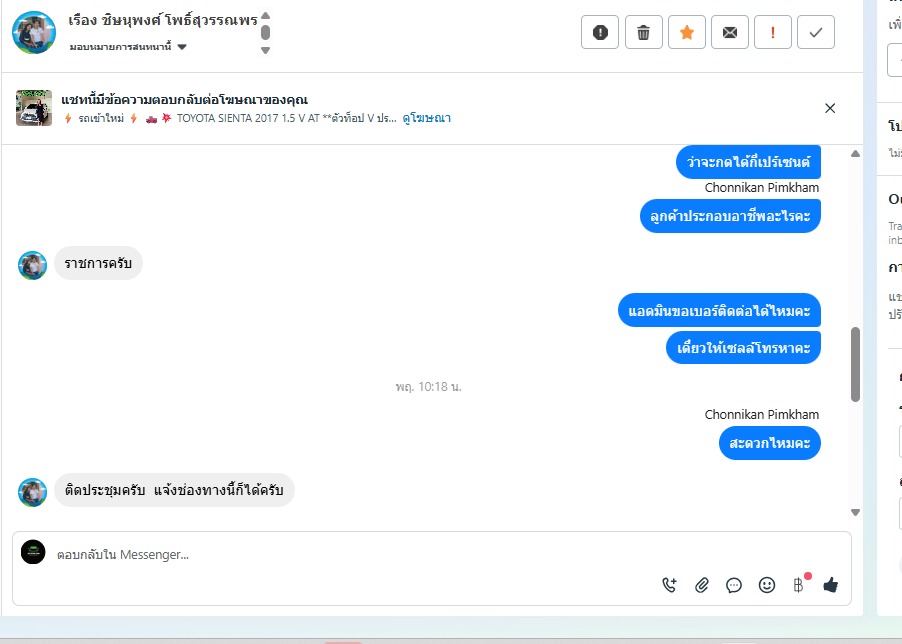902x644 pixels.
Task: Flag conversation with red exclamation icon
Action: coord(773,32)
